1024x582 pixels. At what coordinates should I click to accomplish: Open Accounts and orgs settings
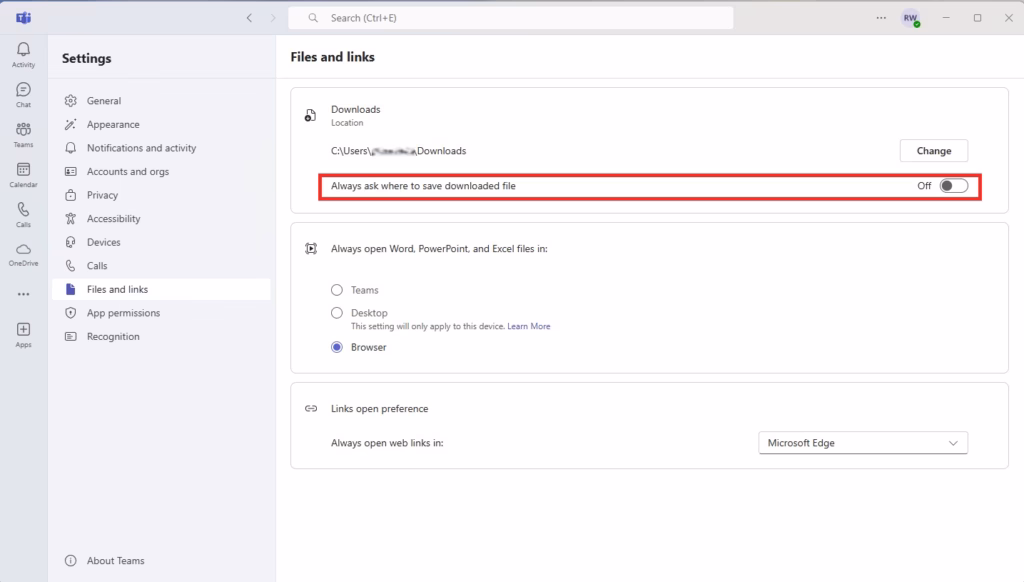pos(161,171)
